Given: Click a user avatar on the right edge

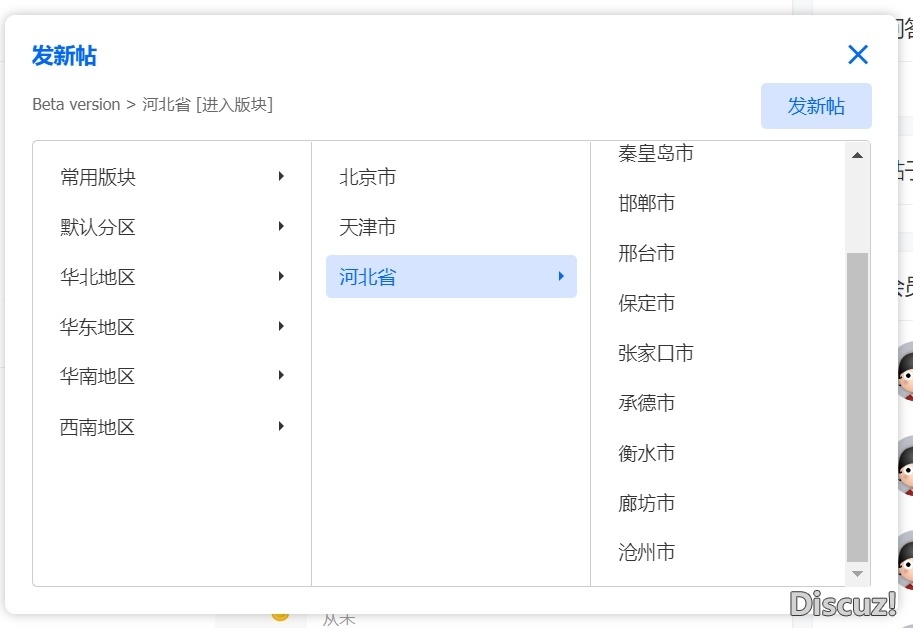Looking at the screenshot, I should [905, 380].
